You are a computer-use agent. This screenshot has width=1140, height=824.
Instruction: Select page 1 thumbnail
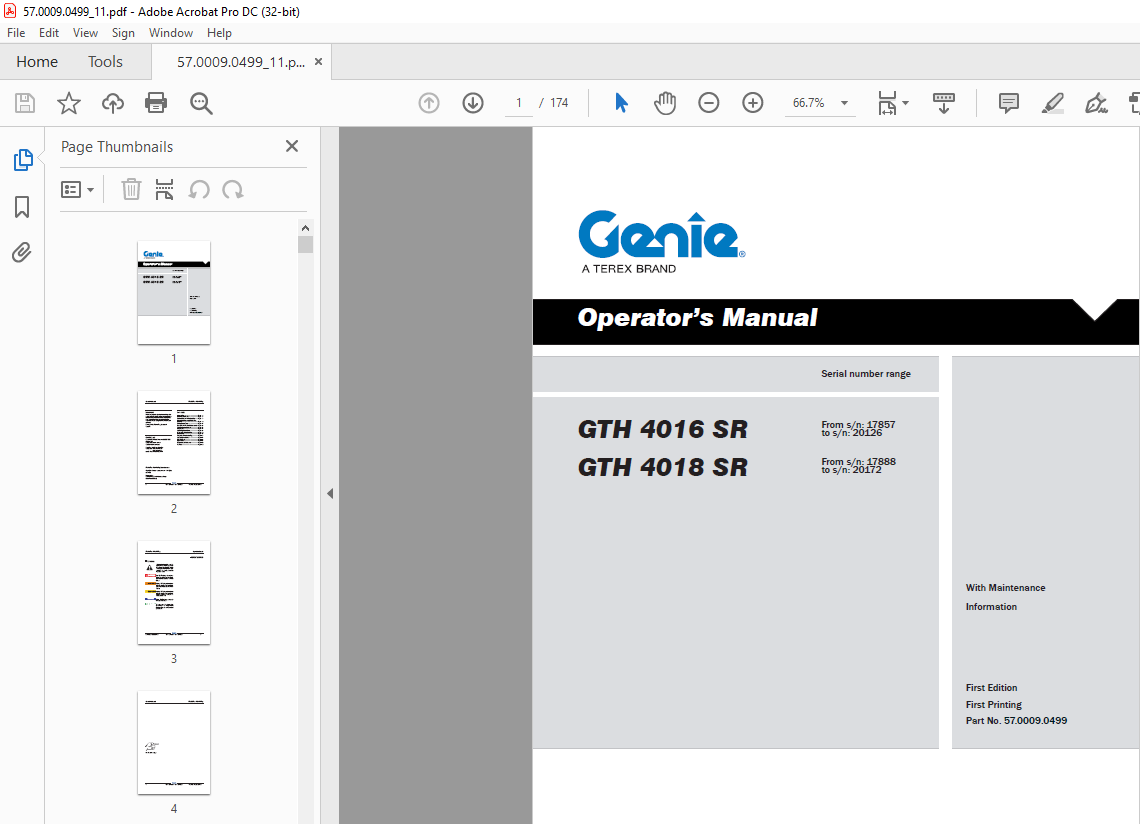174,293
